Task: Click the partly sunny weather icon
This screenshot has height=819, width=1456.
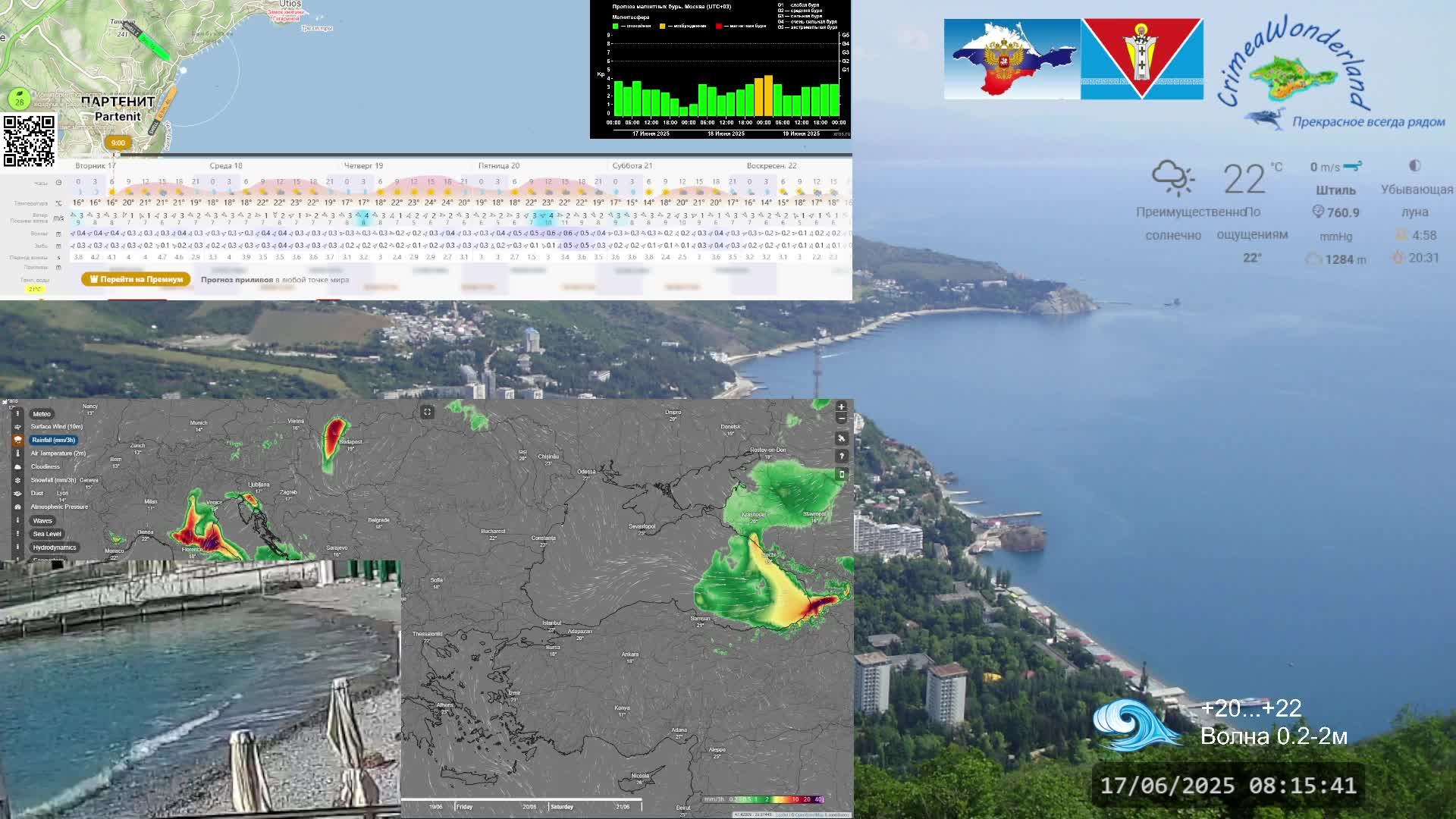Action: (1172, 178)
